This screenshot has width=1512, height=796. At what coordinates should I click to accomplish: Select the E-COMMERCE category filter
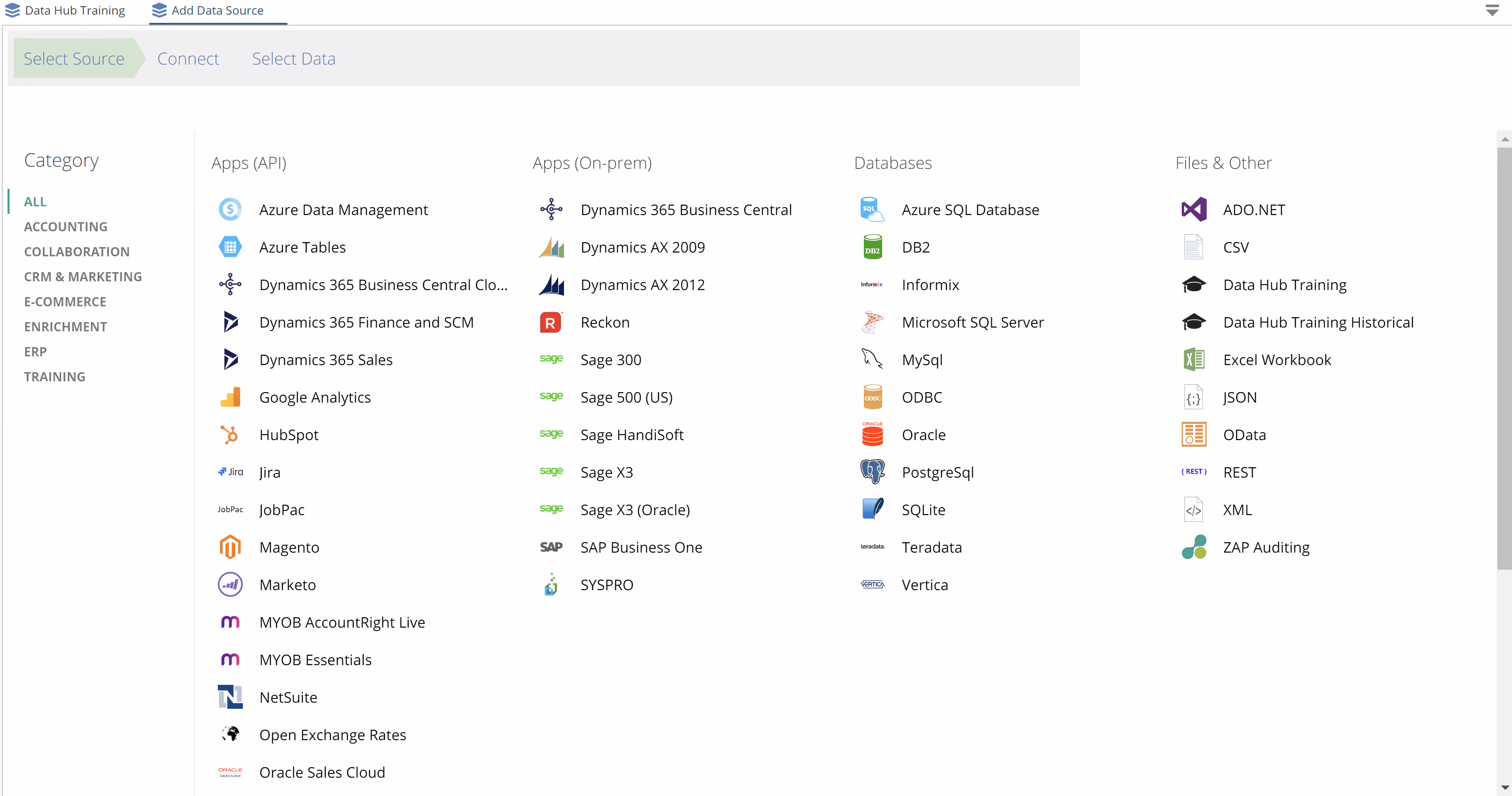tap(65, 302)
